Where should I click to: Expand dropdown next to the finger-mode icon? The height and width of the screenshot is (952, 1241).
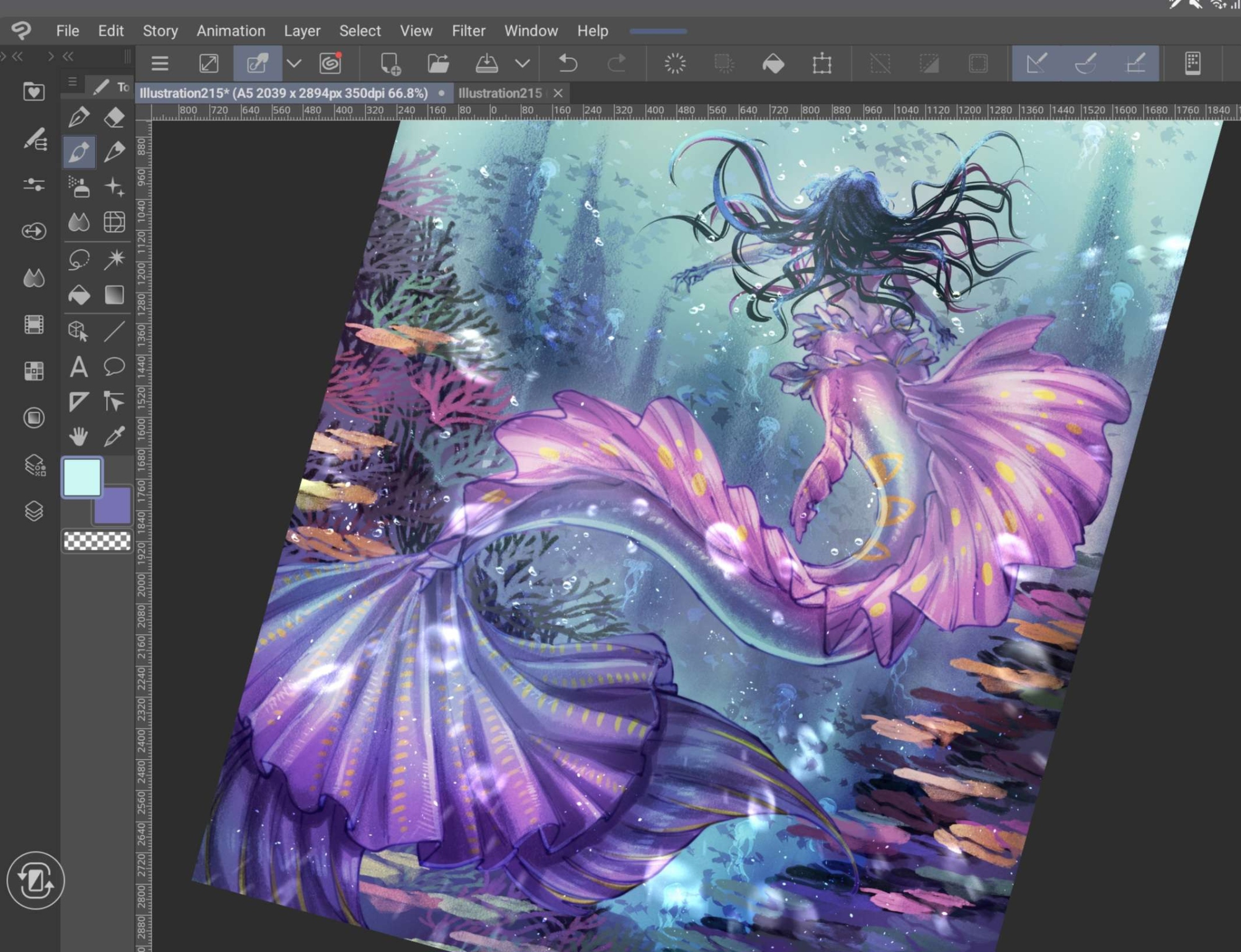(294, 63)
